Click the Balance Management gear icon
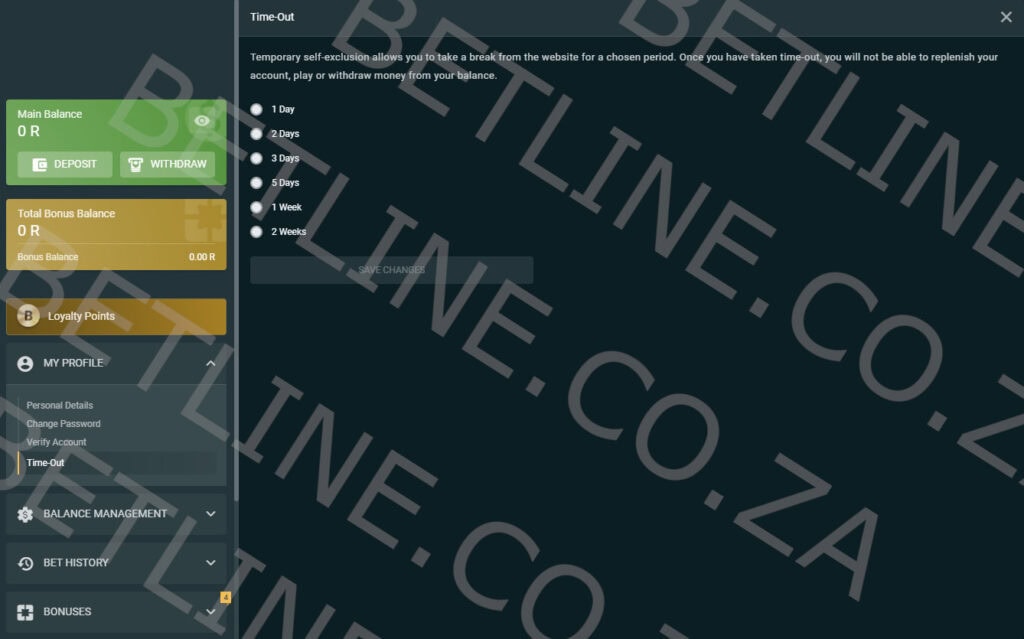This screenshot has width=1024, height=639. coord(25,514)
